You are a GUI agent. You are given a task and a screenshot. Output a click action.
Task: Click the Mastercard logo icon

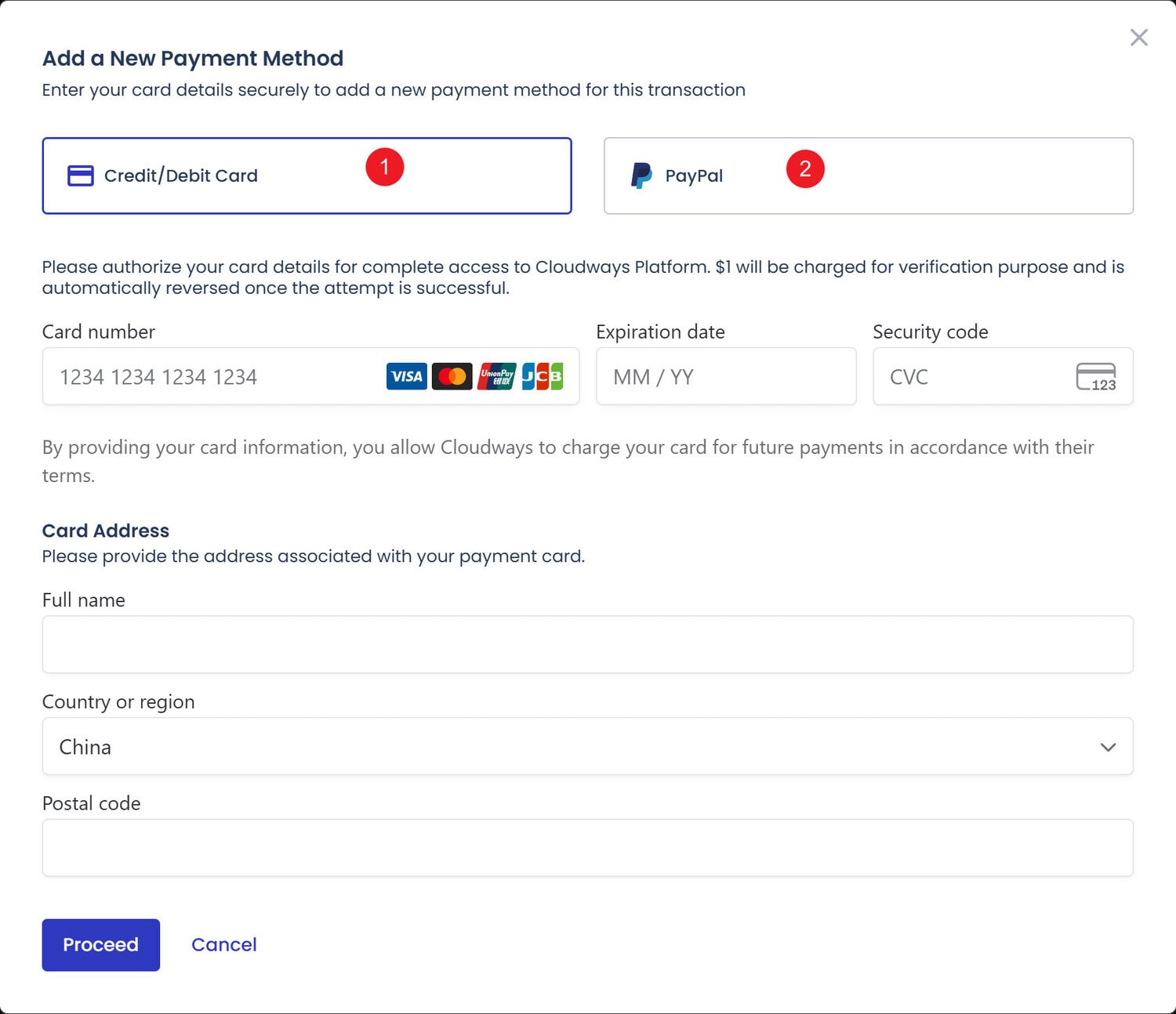(x=452, y=377)
